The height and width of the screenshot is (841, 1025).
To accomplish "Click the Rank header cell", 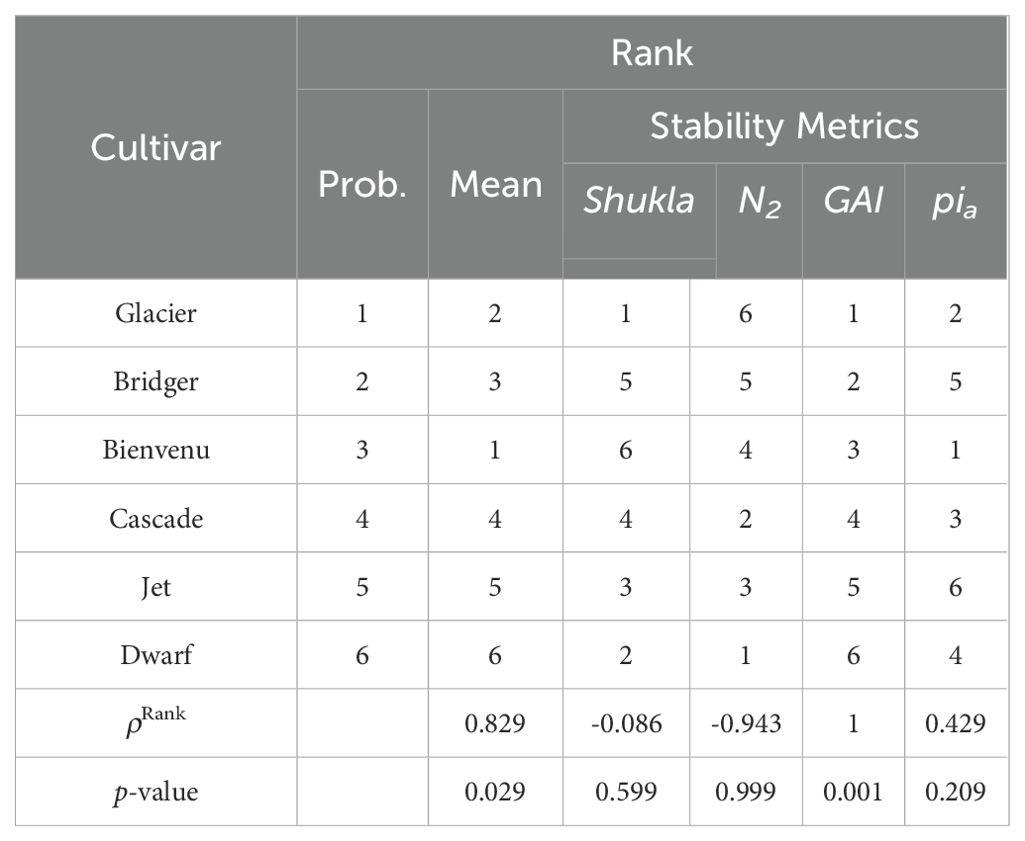I will (x=652, y=53).
